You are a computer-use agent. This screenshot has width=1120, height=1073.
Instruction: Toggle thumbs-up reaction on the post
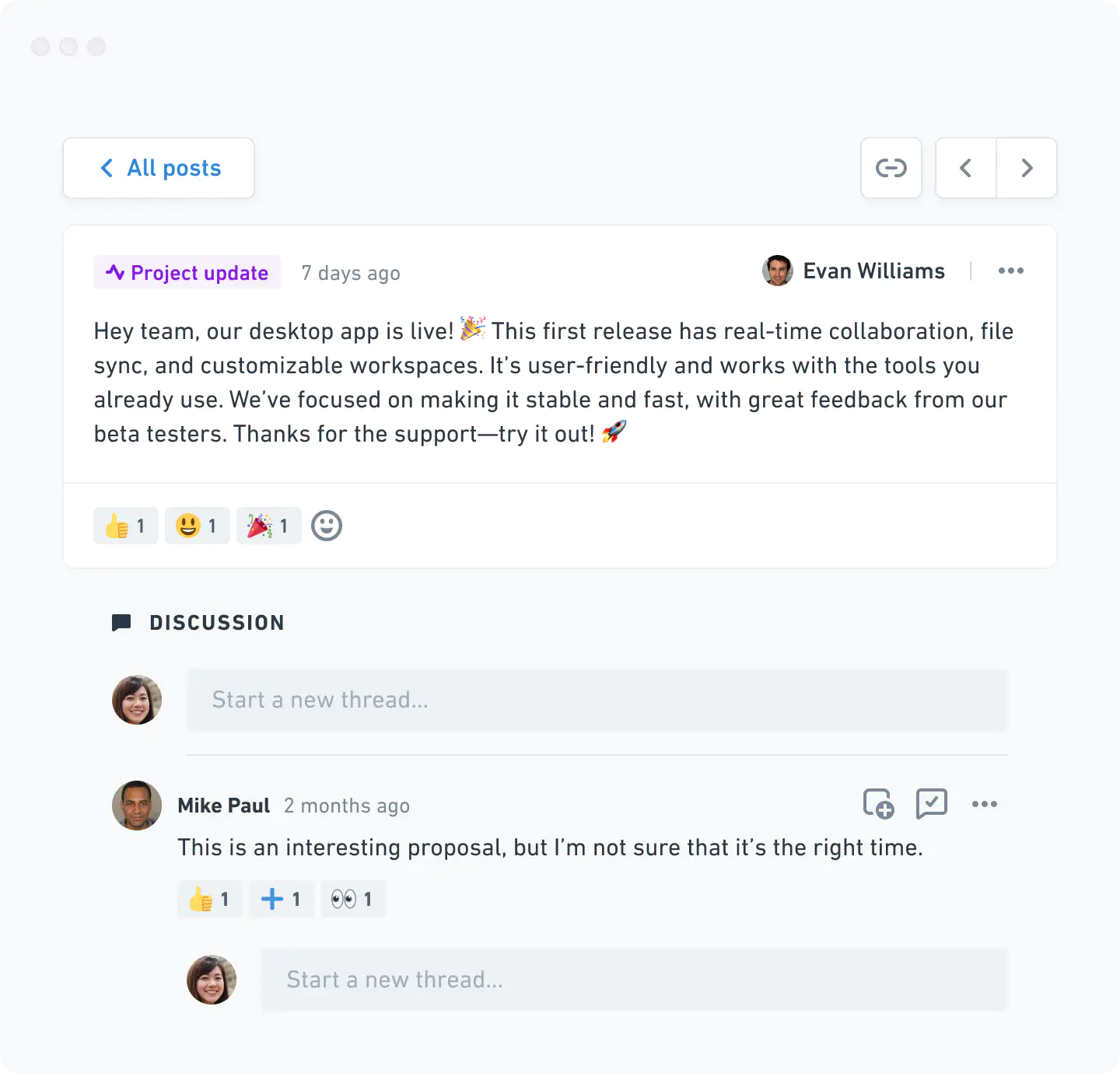coord(126,526)
